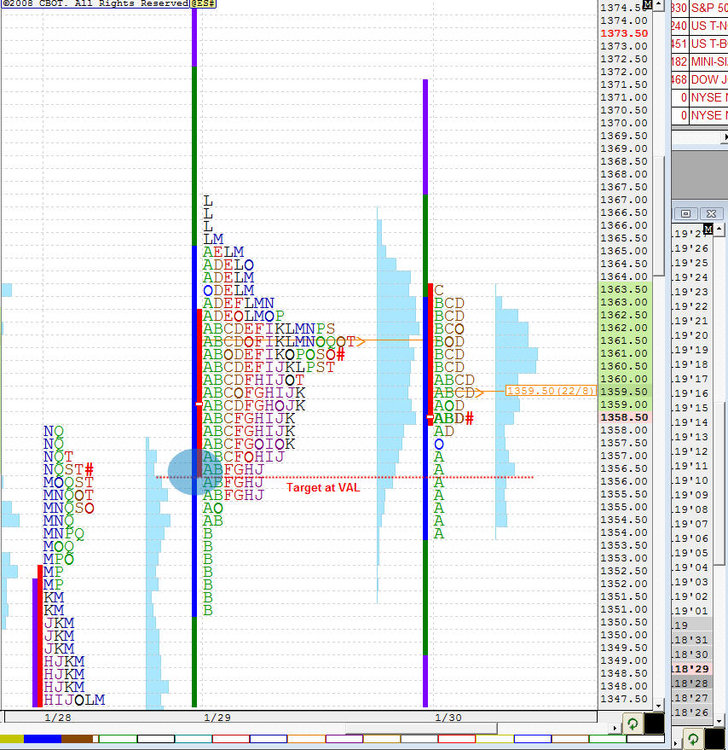Click the ES chart vertical scrollbar thumb
The height and width of the screenshot is (750, 728).
[x=659, y=215]
